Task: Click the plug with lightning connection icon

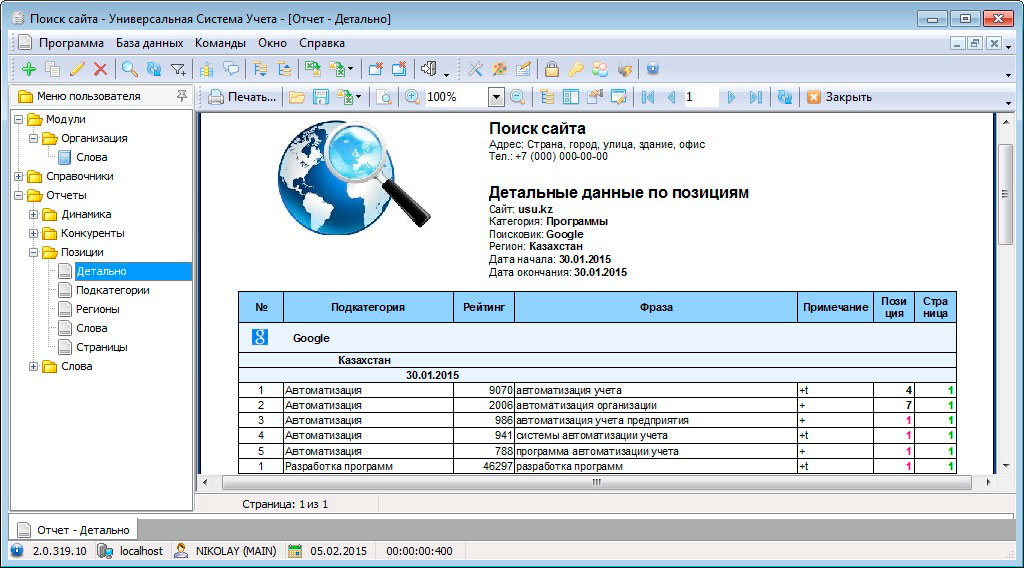Action: [624, 69]
